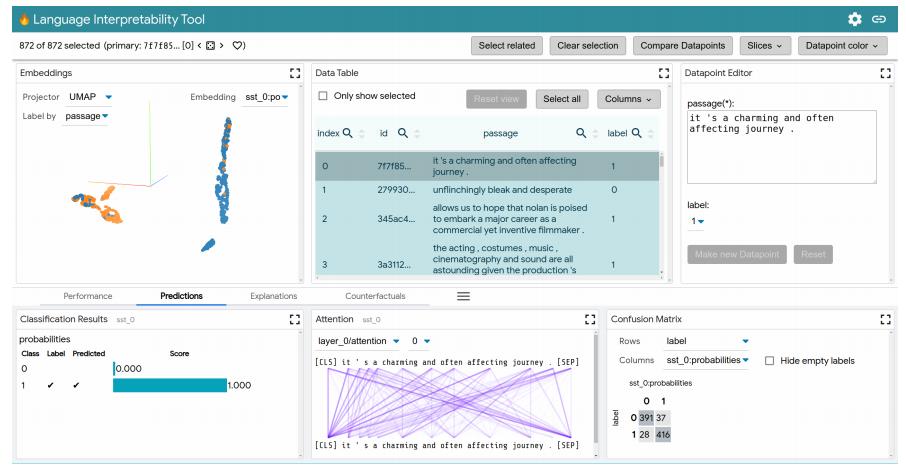Click the passage text field
Viewport: 906px width, 474px height.
point(781,147)
